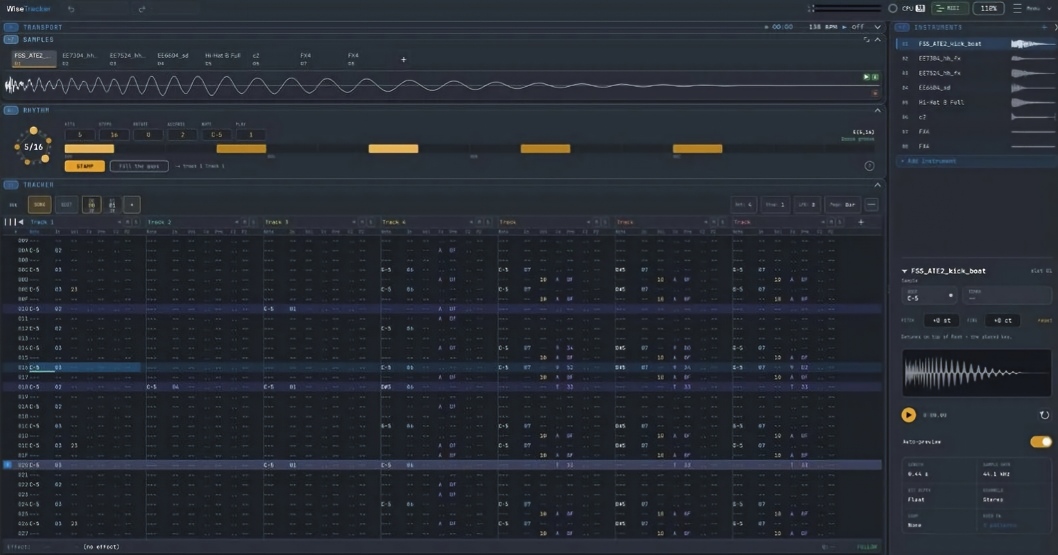Open the 110% zoom level control
This screenshot has width=1058, height=555.
[x=989, y=8]
